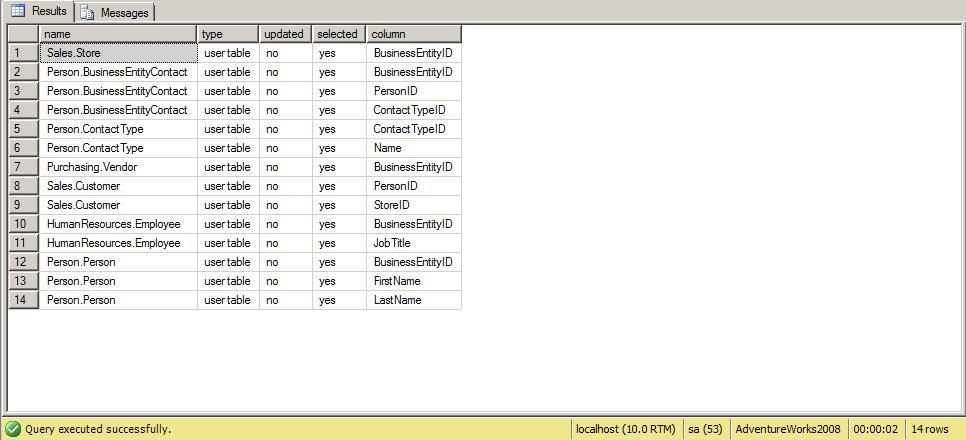Viewport: 966px width, 440px height.
Task: Click Person.BusinessEntityContact in row 3
Action: (x=118, y=91)
